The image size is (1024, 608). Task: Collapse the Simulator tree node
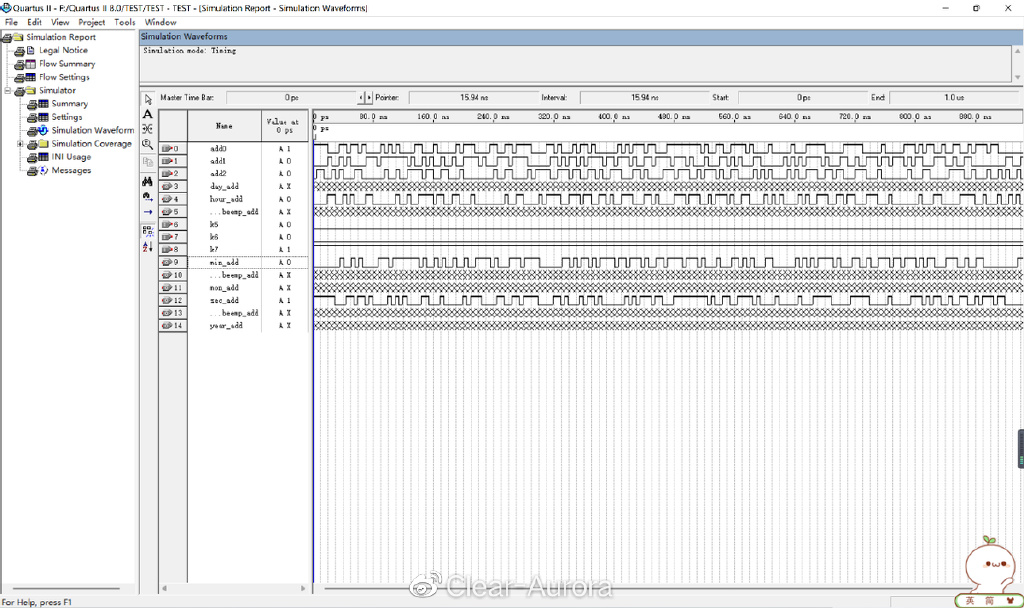(8, 91)
